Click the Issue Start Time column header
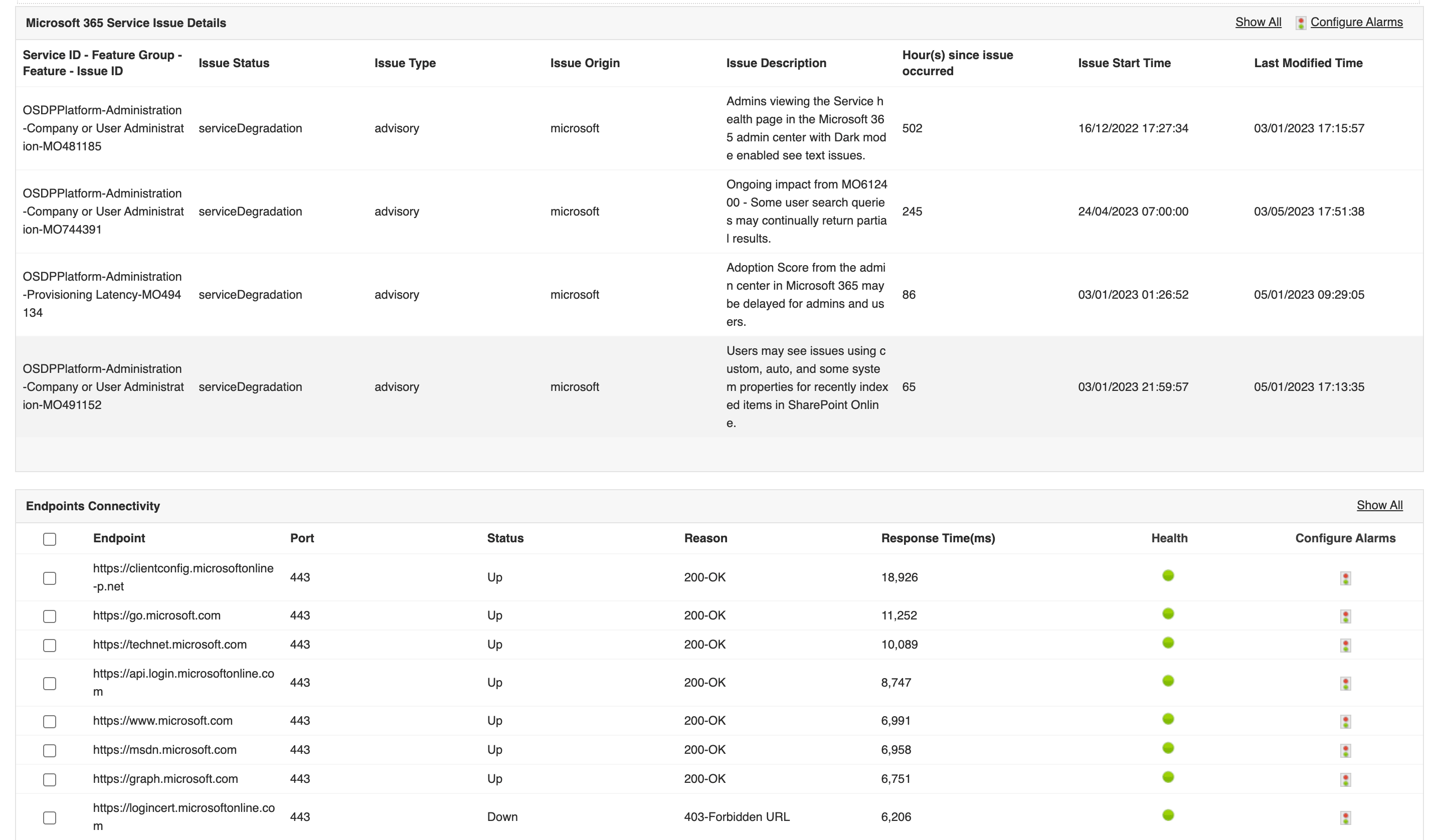Viewport: 1439px width, 840px height. coord(1124,63)
